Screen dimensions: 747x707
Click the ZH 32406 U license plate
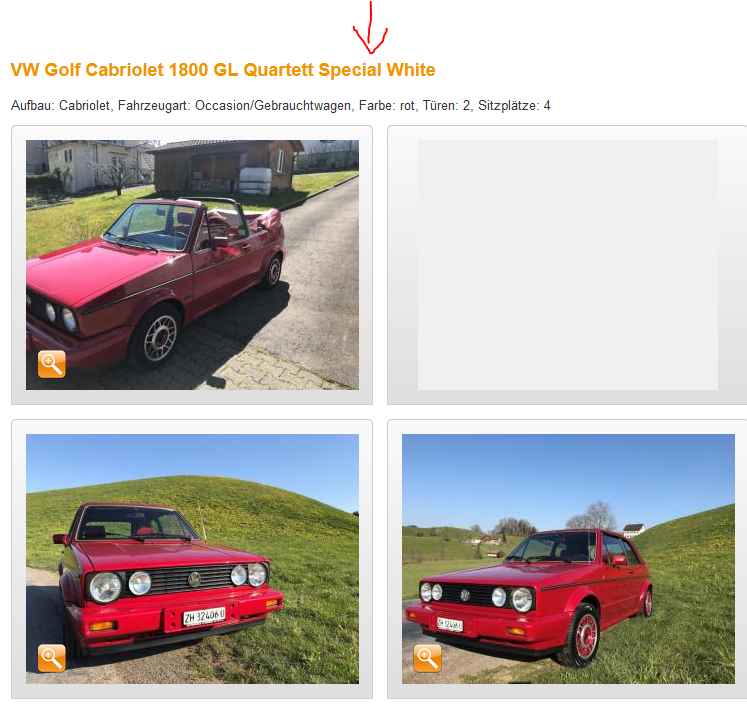204,617
